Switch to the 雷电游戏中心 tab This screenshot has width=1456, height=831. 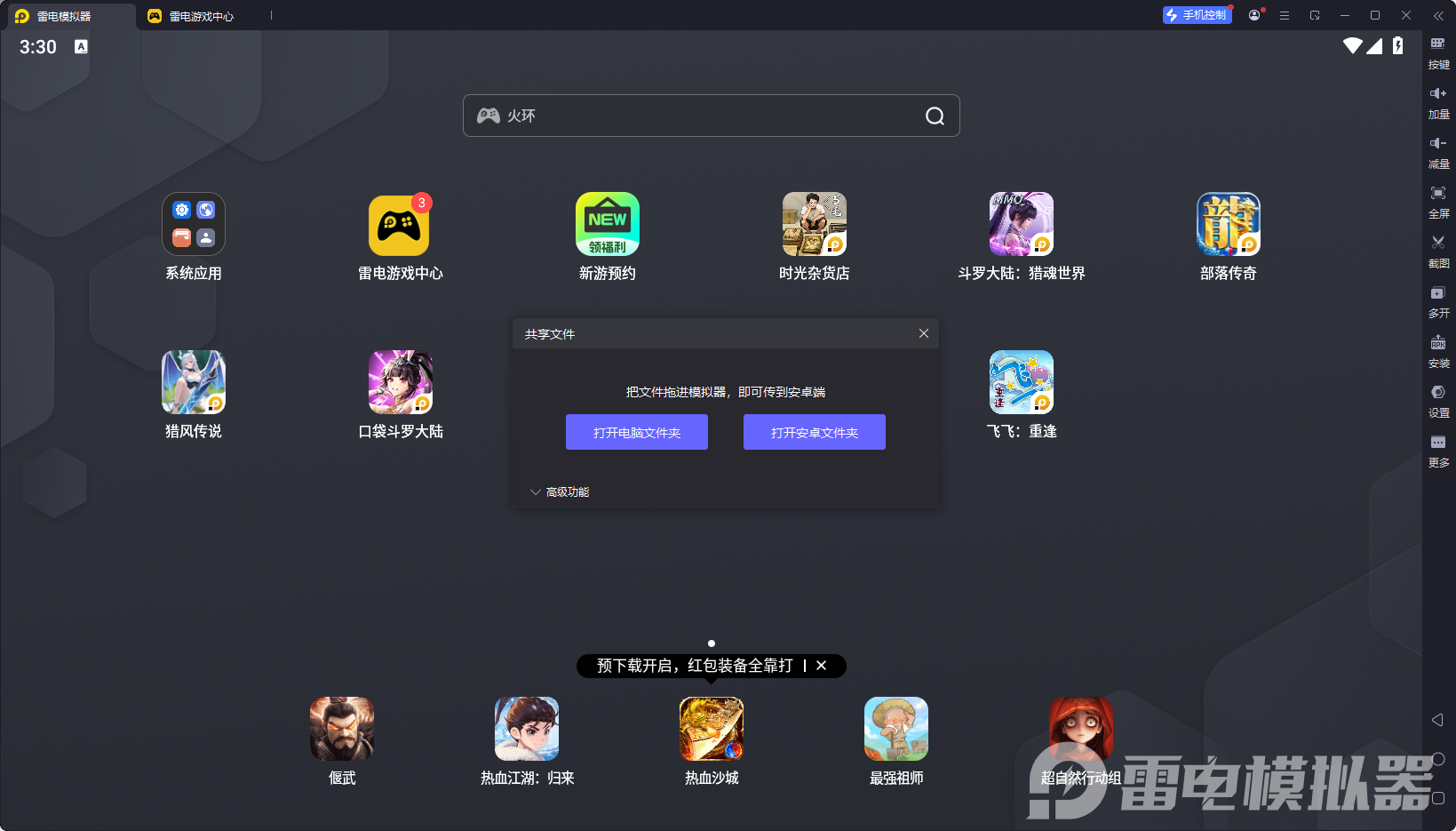coord(191,16)
